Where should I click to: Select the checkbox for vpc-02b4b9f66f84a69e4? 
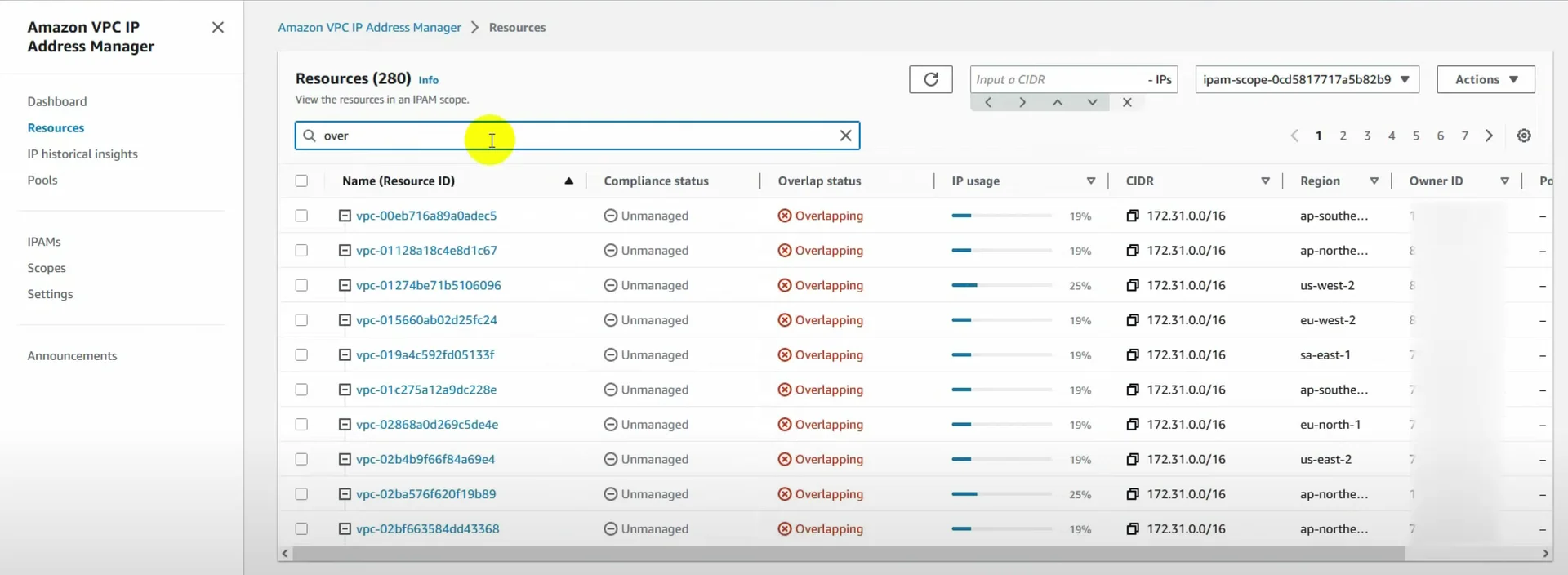(301, 459)
